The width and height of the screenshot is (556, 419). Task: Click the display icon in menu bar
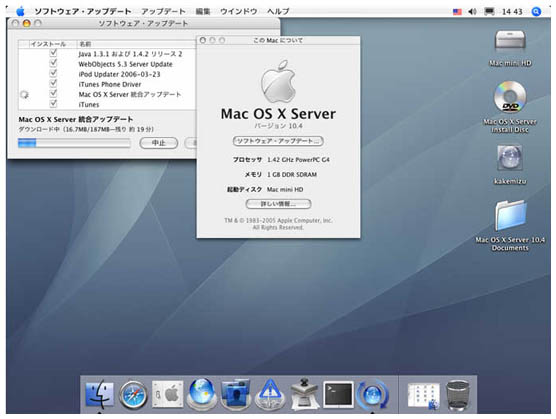(489, 12)
